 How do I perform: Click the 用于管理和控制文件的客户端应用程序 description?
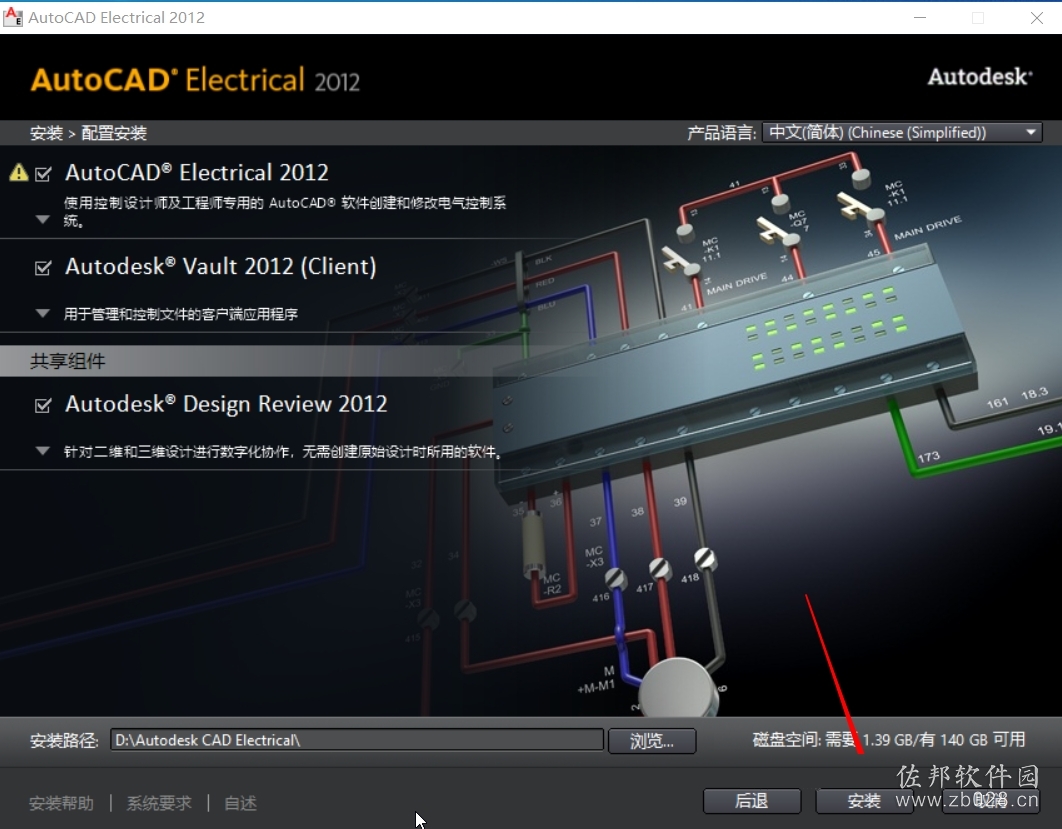pyautogui.click(x=181, y=314)
